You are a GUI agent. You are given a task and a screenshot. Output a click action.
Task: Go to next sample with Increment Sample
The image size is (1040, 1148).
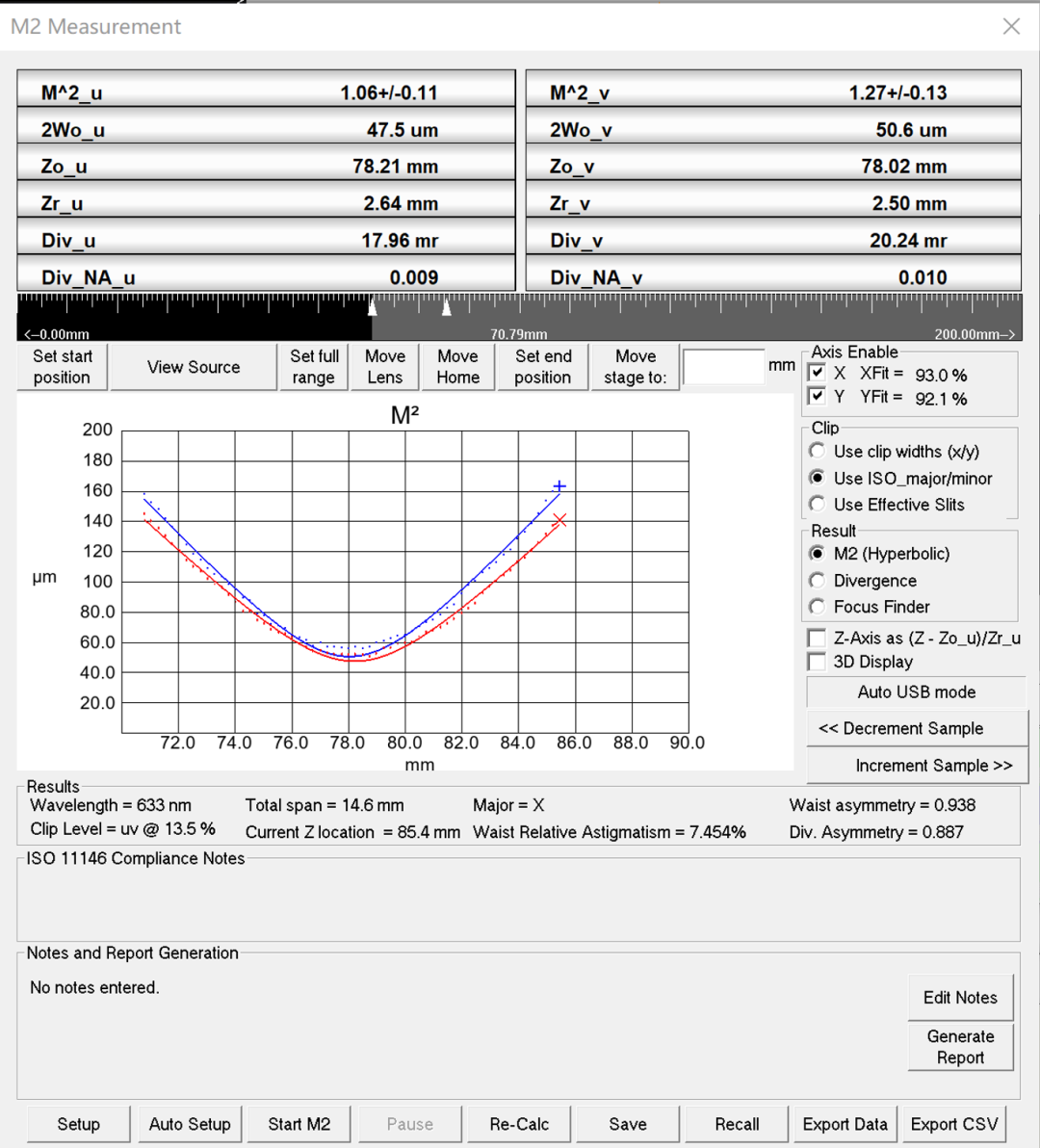pos(916,766)
